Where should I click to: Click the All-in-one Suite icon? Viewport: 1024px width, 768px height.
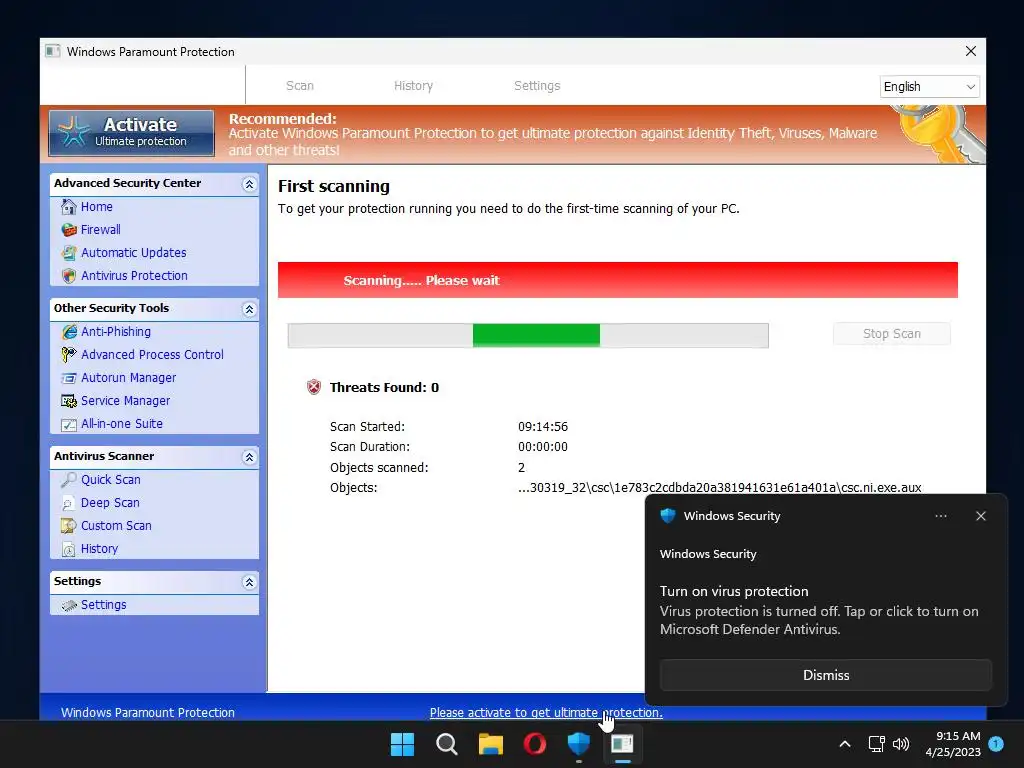69,424
